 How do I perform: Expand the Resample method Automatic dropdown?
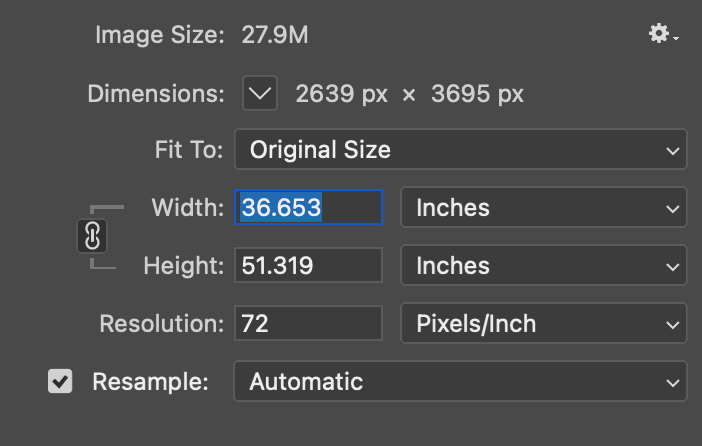tap(460, 382)
